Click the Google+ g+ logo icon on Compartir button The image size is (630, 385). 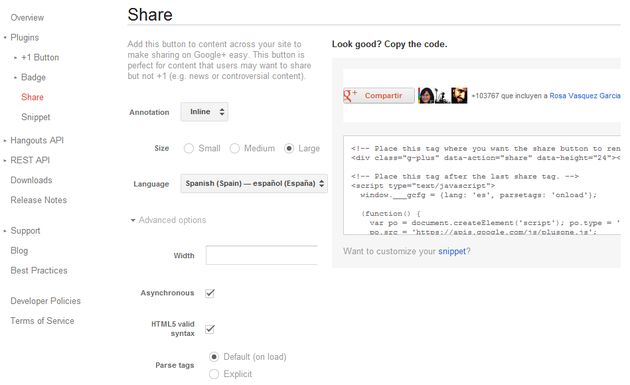pyautogui.click(x=350, y=96)
